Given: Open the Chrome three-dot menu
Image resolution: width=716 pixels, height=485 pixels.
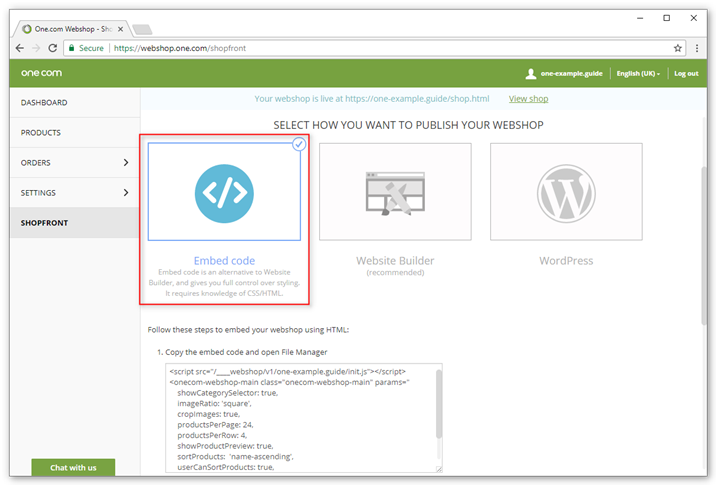Looking at the screenshot, I should pos(697,48).
